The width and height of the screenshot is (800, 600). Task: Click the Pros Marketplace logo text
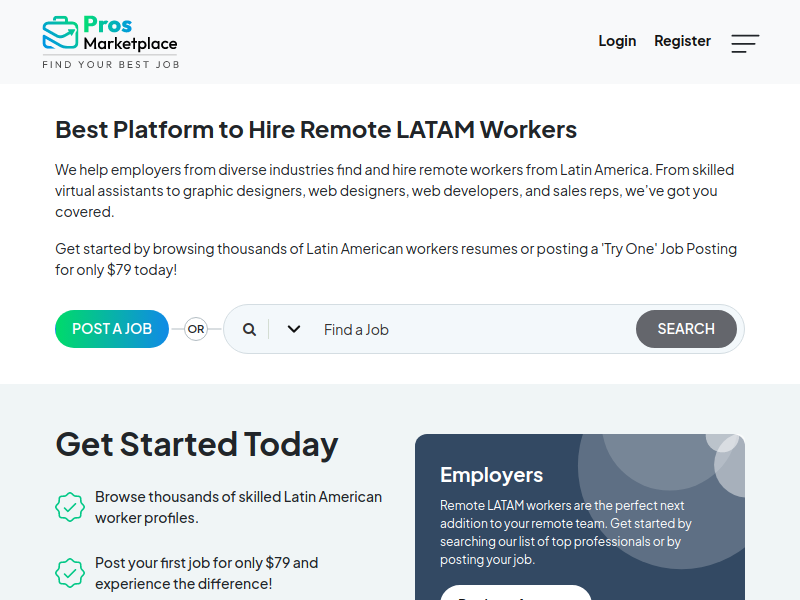pos(130,34)
